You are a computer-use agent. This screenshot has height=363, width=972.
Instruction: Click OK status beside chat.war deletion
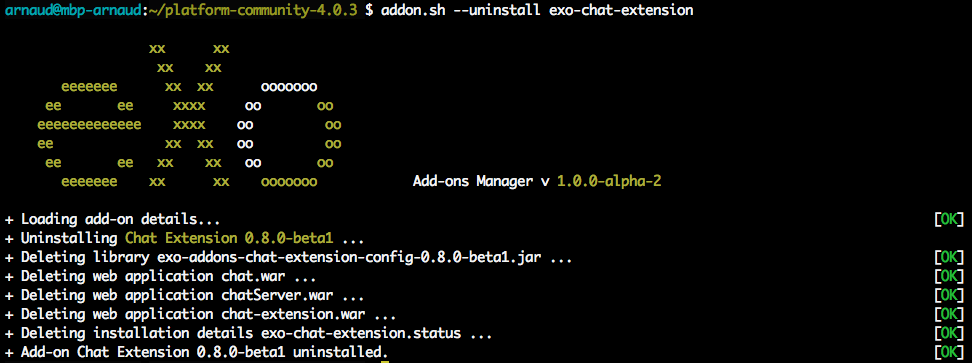949,277
